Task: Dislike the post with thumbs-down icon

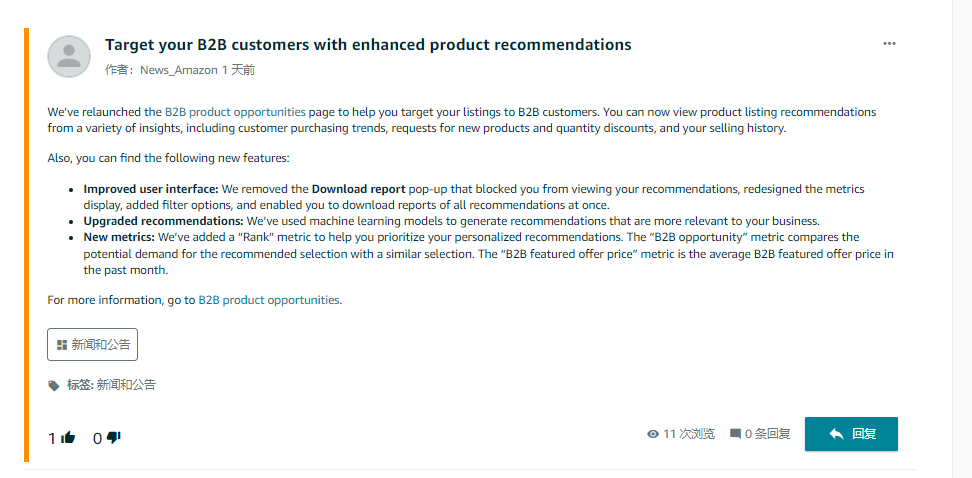Action: (114, 437)
